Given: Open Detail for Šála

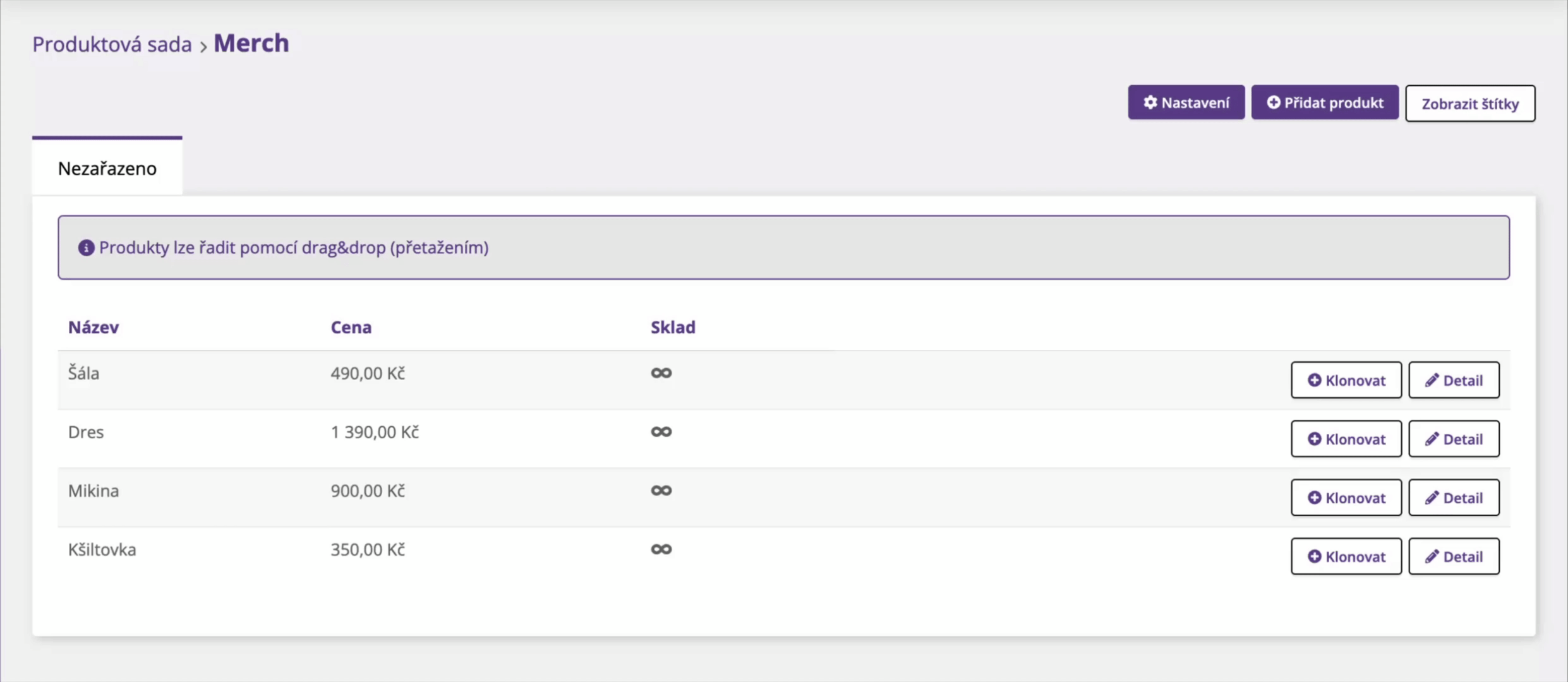Looking at the screenshot, I should pos(1453,380).
